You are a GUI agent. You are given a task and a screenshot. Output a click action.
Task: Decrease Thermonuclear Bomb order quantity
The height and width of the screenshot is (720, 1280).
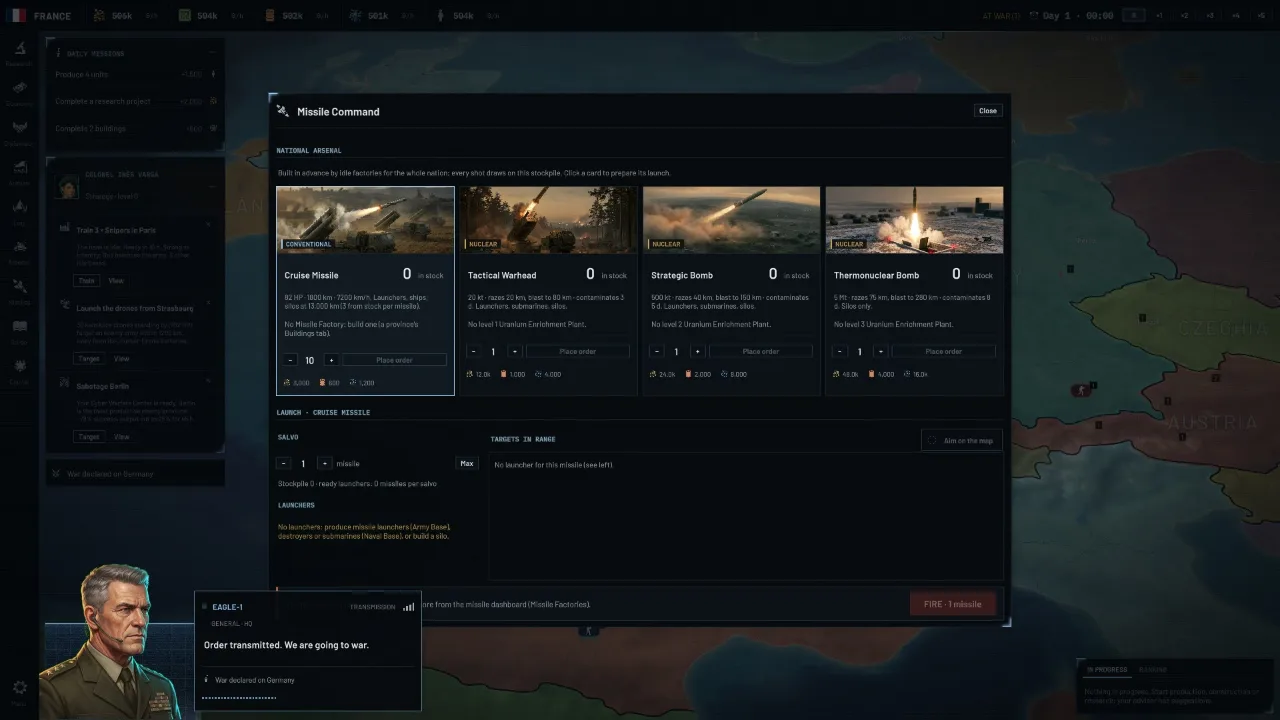pos(839,351)
